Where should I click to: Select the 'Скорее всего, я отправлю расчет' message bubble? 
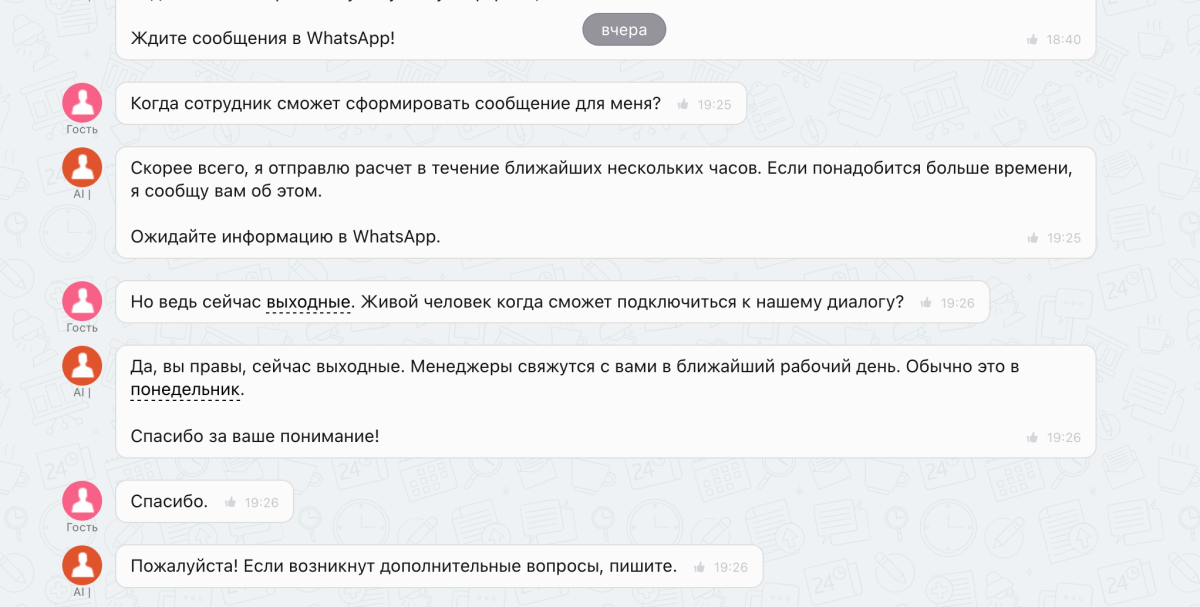pos(600,180)
